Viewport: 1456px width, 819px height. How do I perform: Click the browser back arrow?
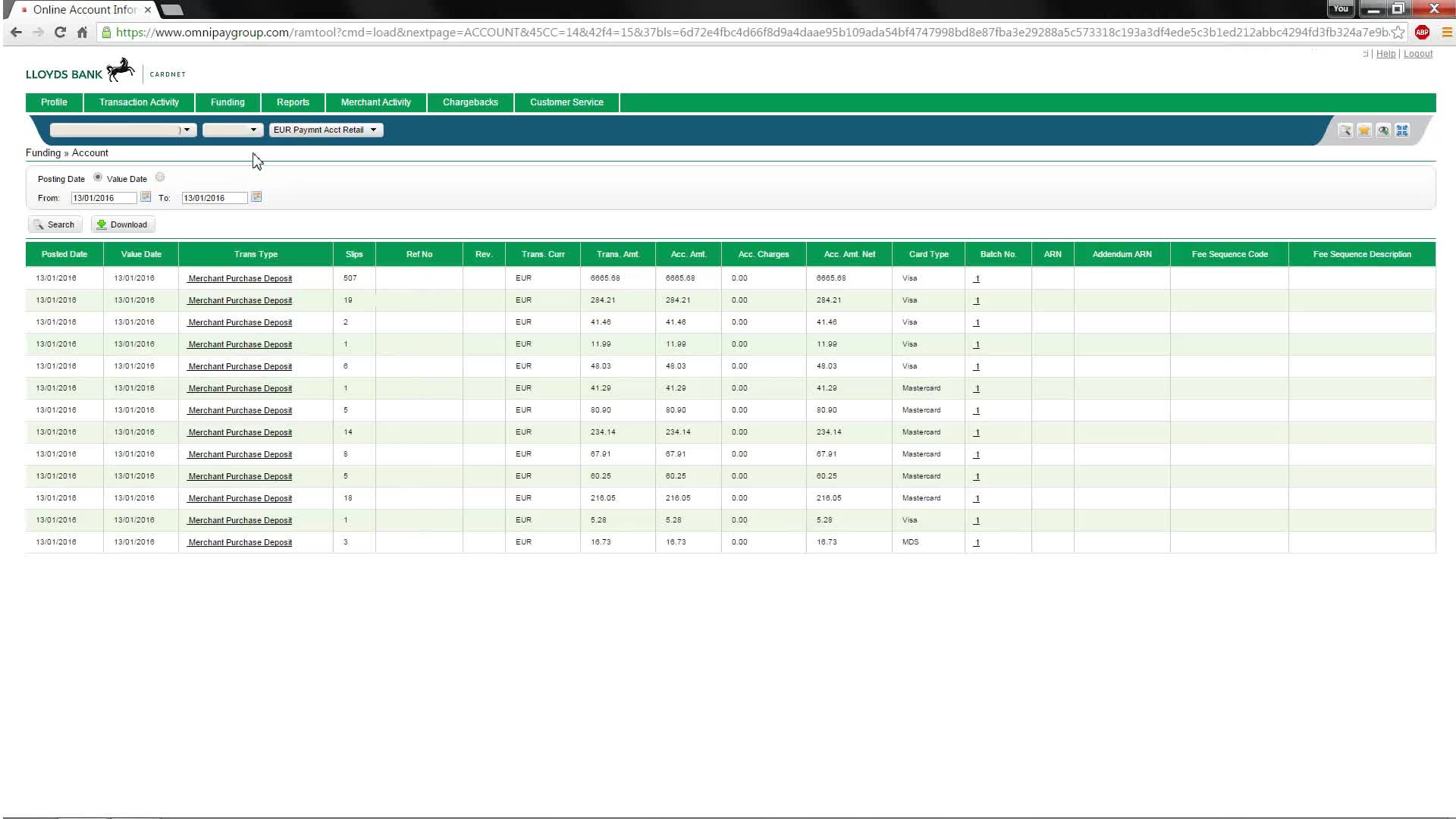[16, 33]
